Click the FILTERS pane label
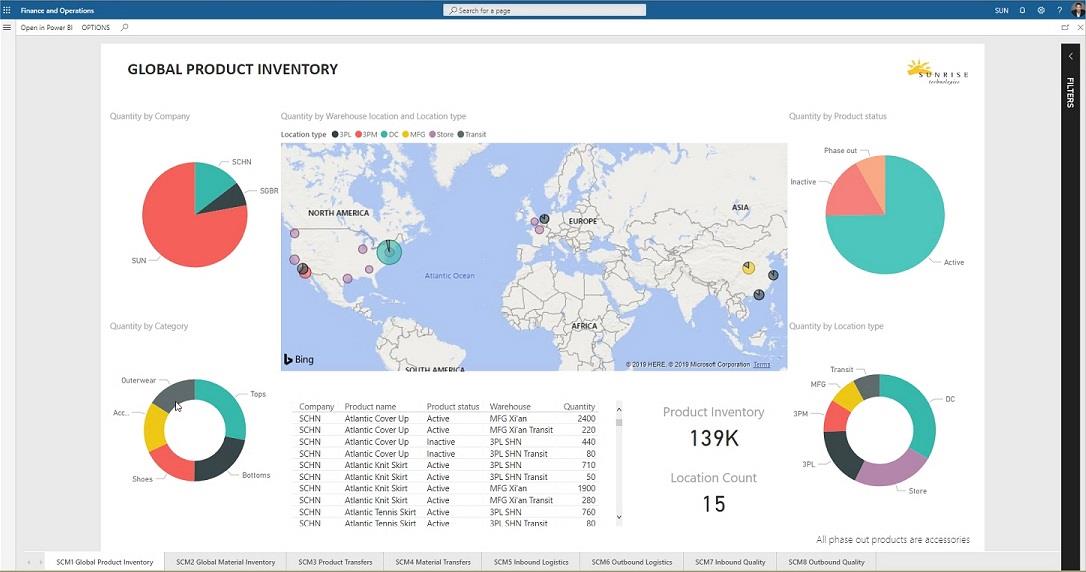Screen dimensions: 1086x572 click(1071, 92)
